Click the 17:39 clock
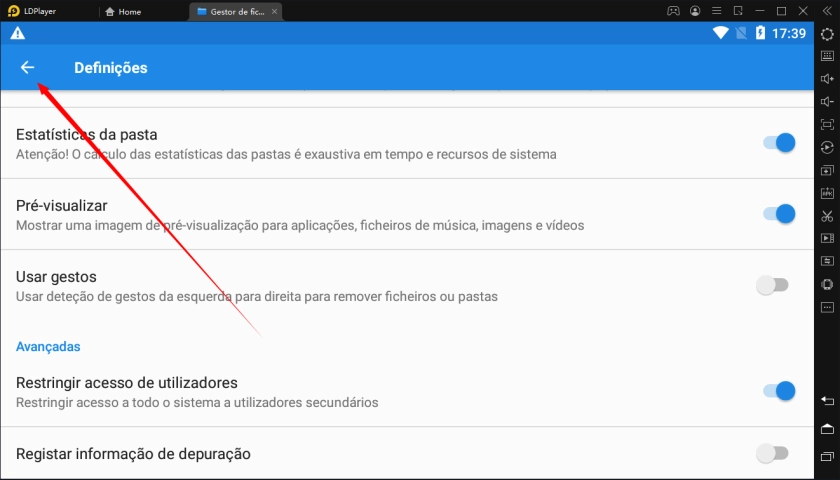This screenshot has width=840, height=480. pyautogui.click(x=789, y=33)
